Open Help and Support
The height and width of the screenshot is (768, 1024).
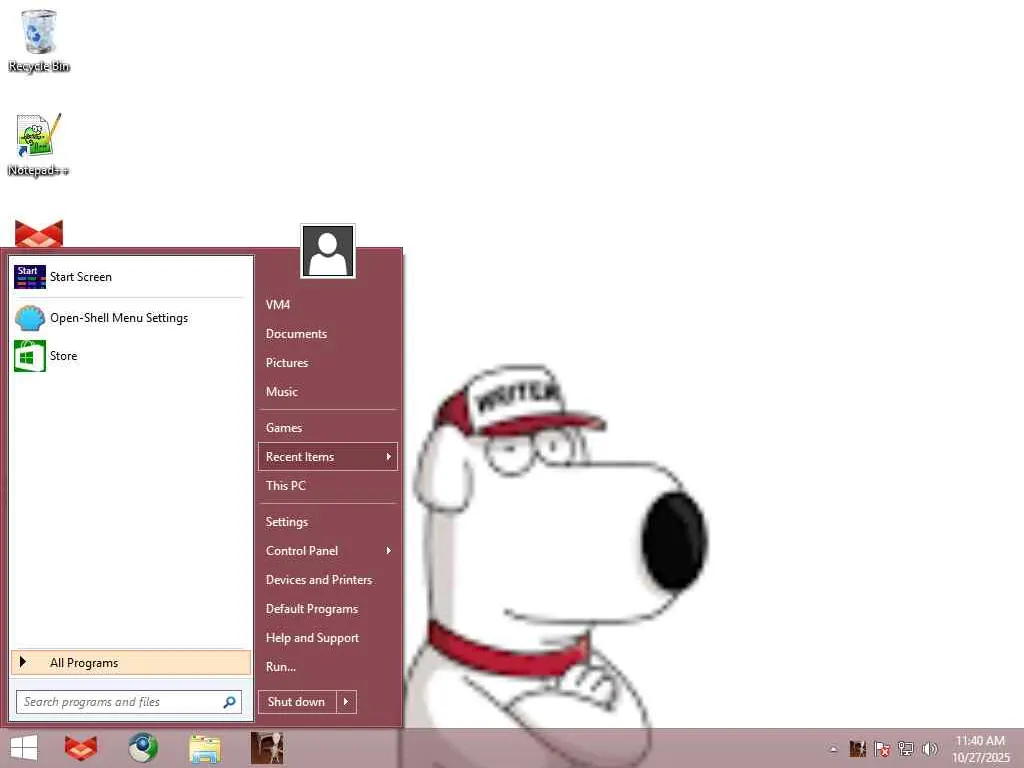pyautogui.click(x=328, y=638)
